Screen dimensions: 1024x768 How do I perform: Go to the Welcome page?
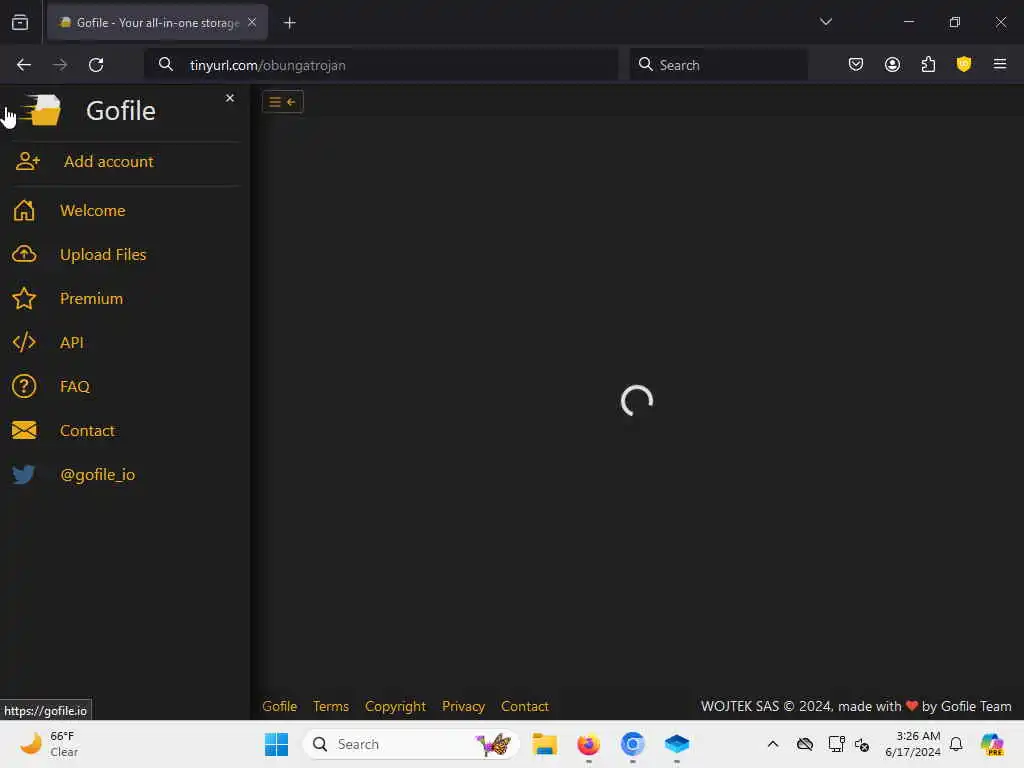[93, 210]
